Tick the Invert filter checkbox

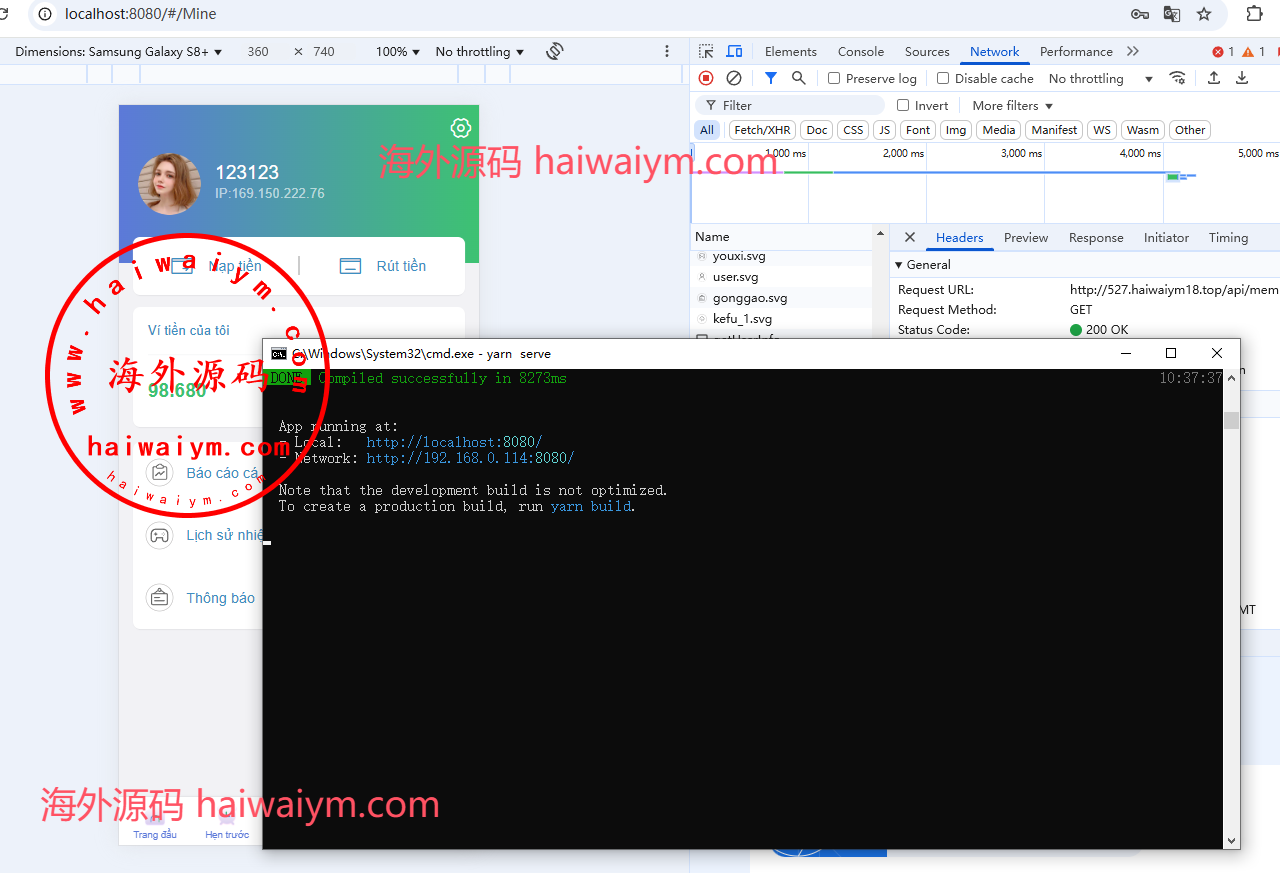(x=903, y=106)
